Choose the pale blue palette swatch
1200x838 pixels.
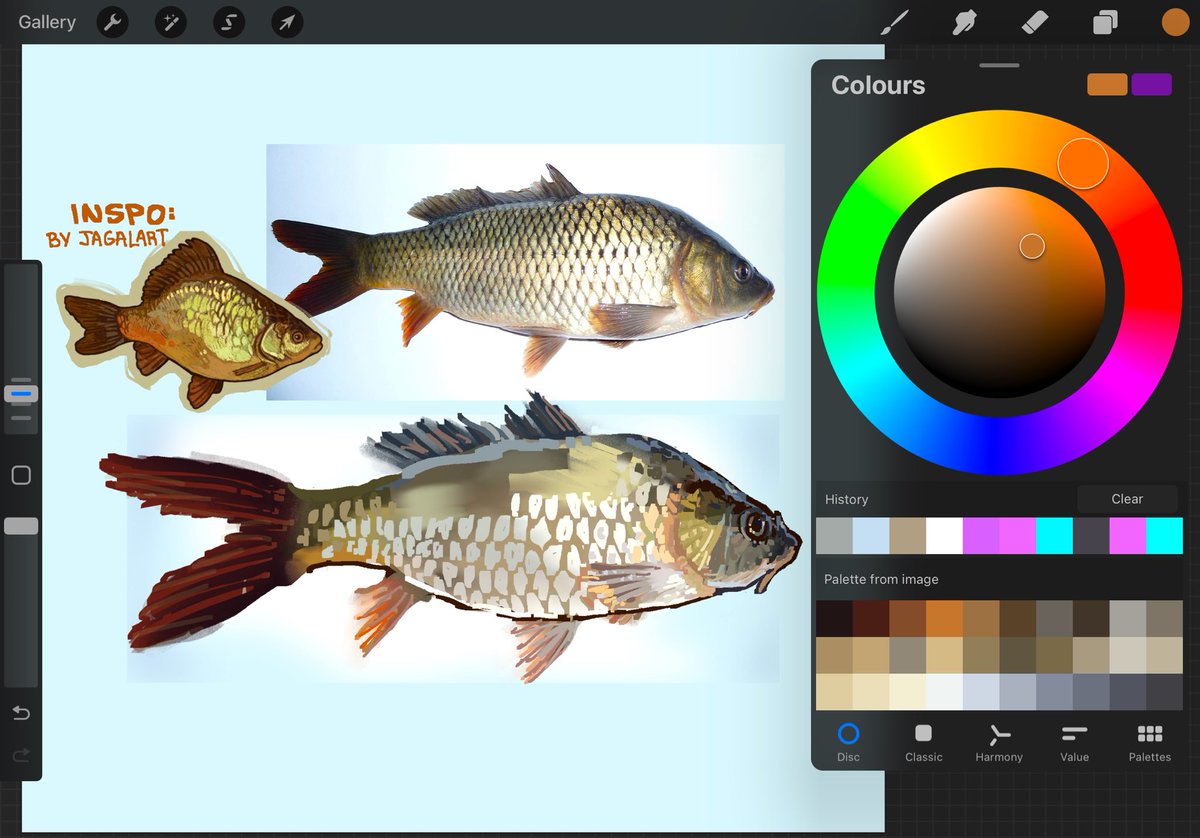pyautogui.click(x=981, y=692)
